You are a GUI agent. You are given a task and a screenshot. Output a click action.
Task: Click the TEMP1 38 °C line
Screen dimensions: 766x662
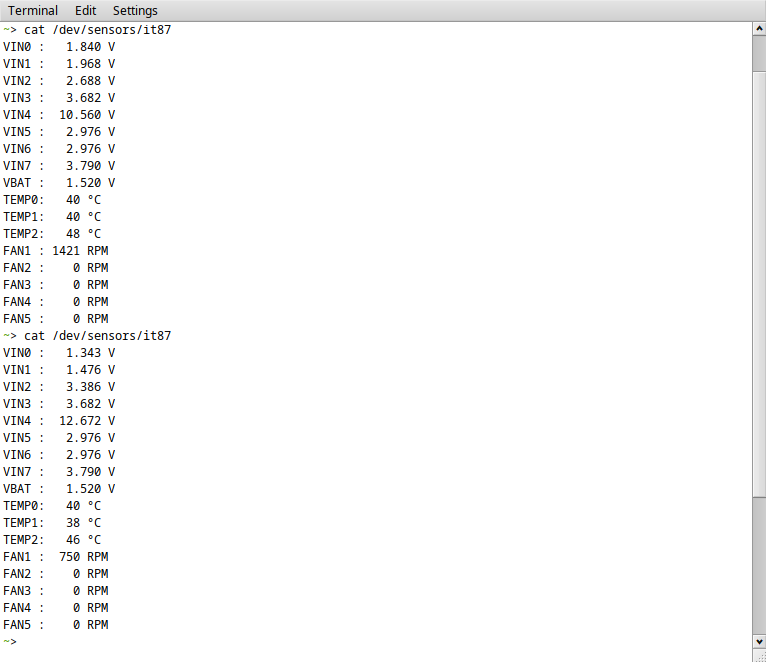(52, 523)
